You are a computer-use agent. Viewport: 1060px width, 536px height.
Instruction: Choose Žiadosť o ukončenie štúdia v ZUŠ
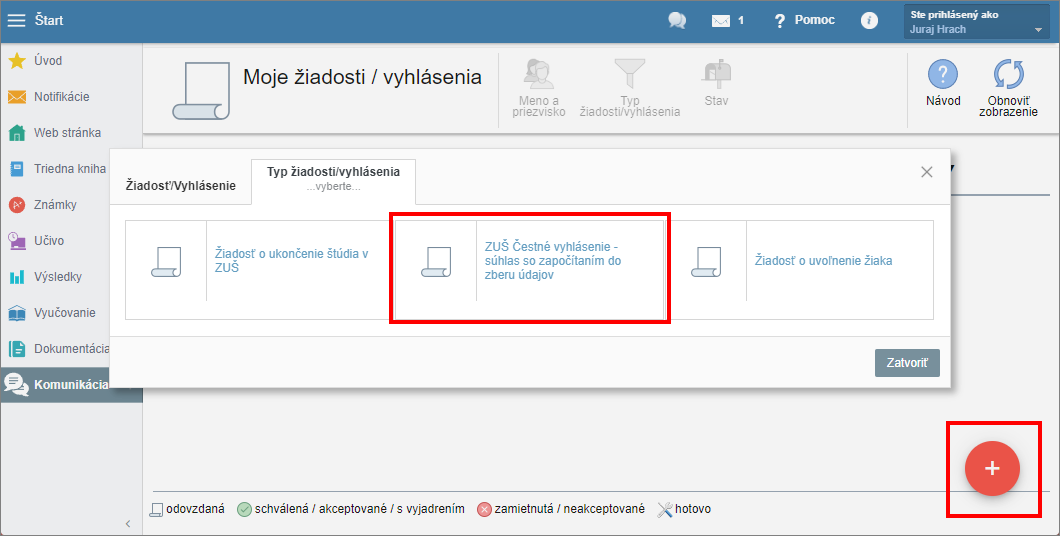click(x=260, y=269)
